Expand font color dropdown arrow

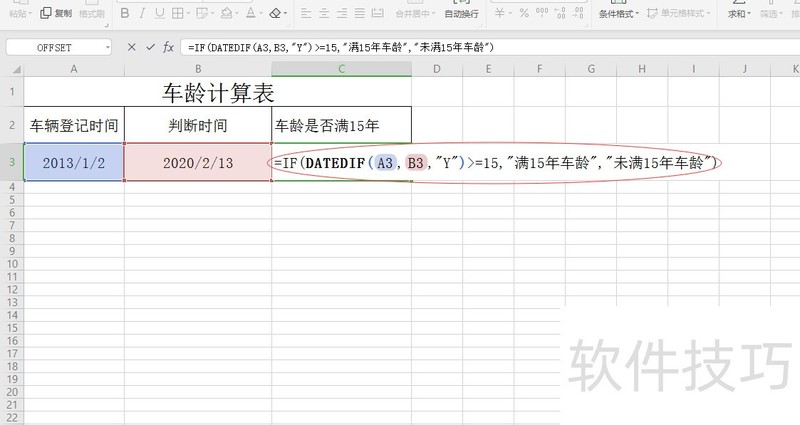[261, 14]
